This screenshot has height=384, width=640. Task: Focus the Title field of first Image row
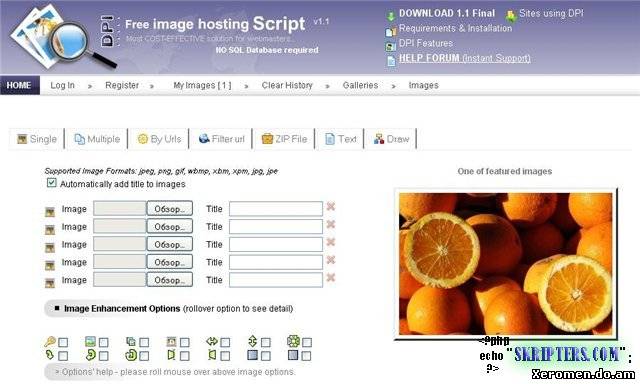(276, 209)
